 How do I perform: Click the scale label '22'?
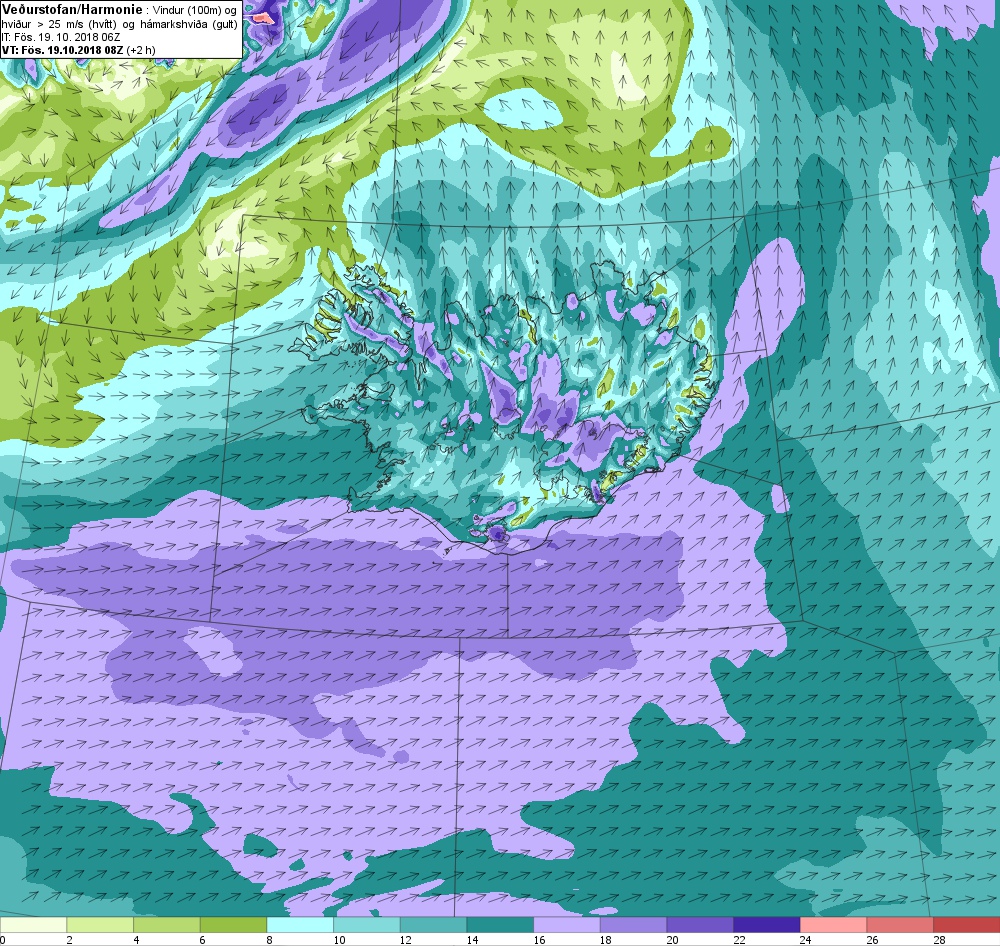coord(739,940)
